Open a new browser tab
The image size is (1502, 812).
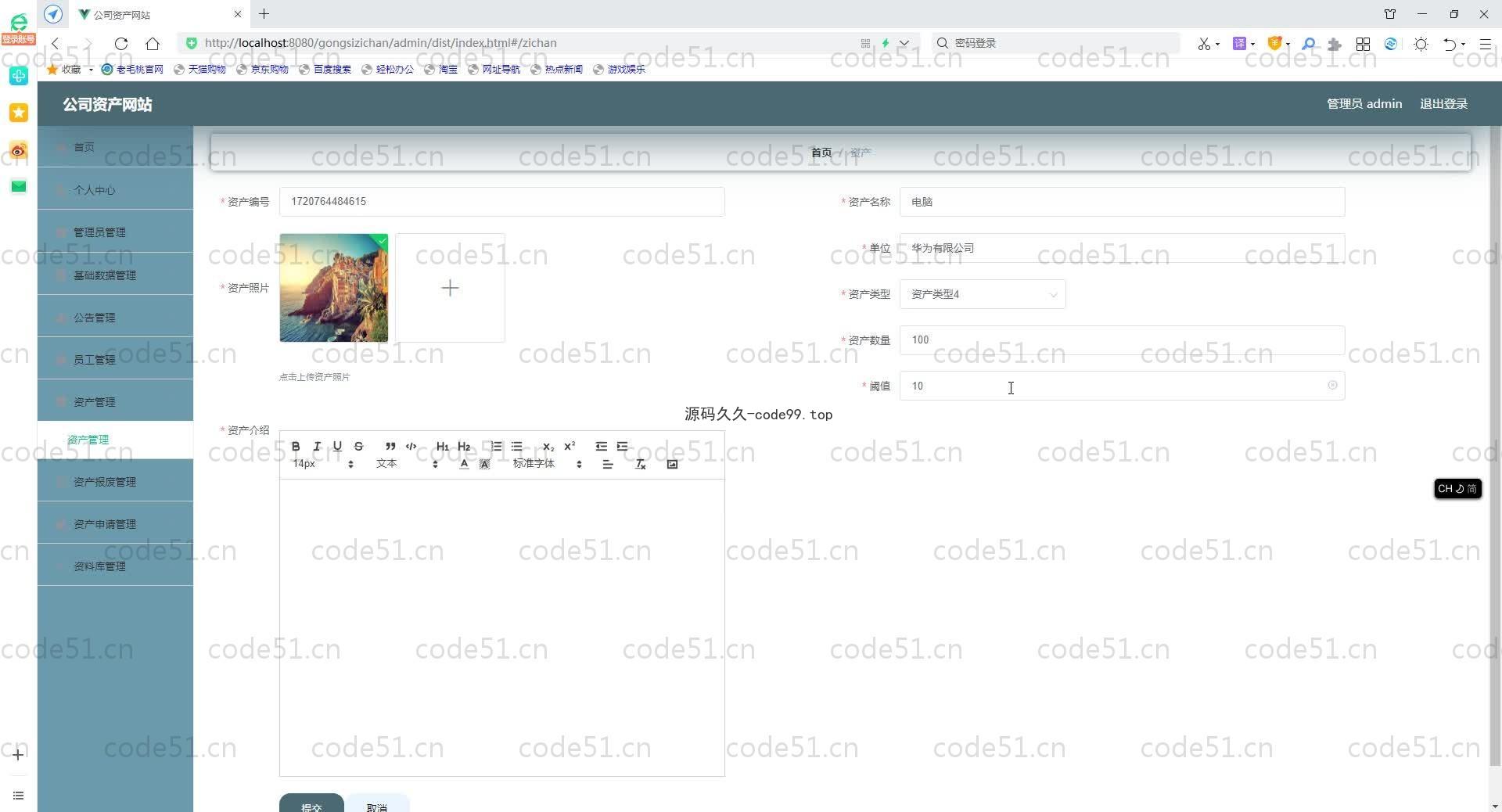pos(264,14)
